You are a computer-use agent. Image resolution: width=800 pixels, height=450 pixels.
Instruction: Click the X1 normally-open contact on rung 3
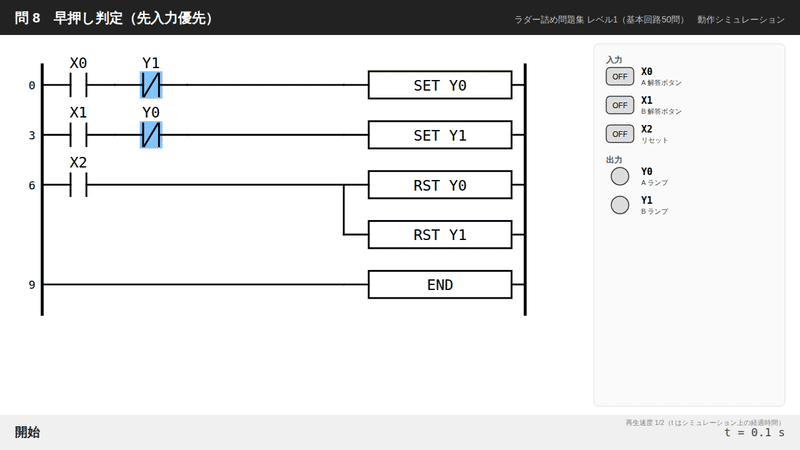pos(79,135)
